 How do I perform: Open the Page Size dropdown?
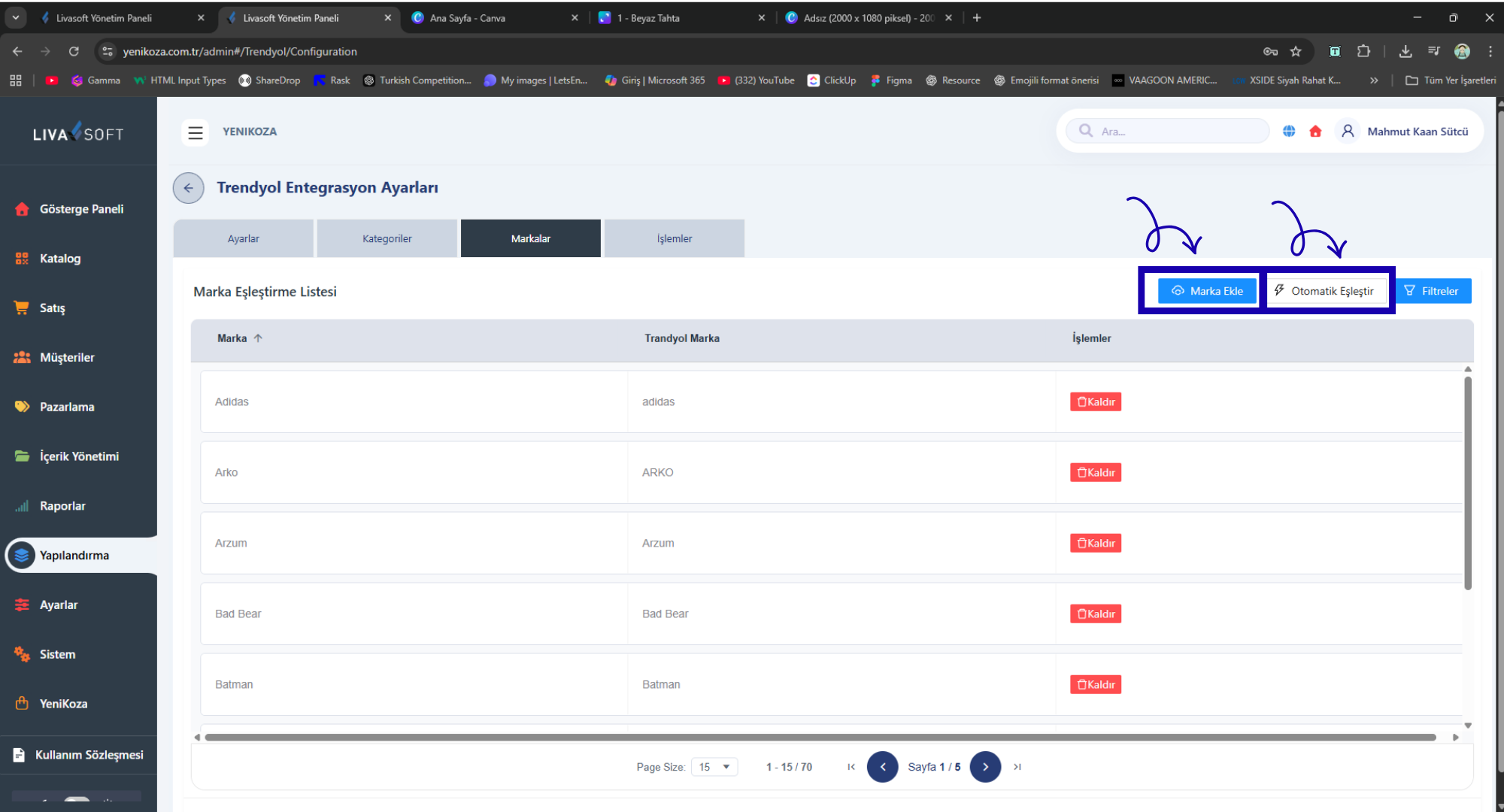coord(714,767)
